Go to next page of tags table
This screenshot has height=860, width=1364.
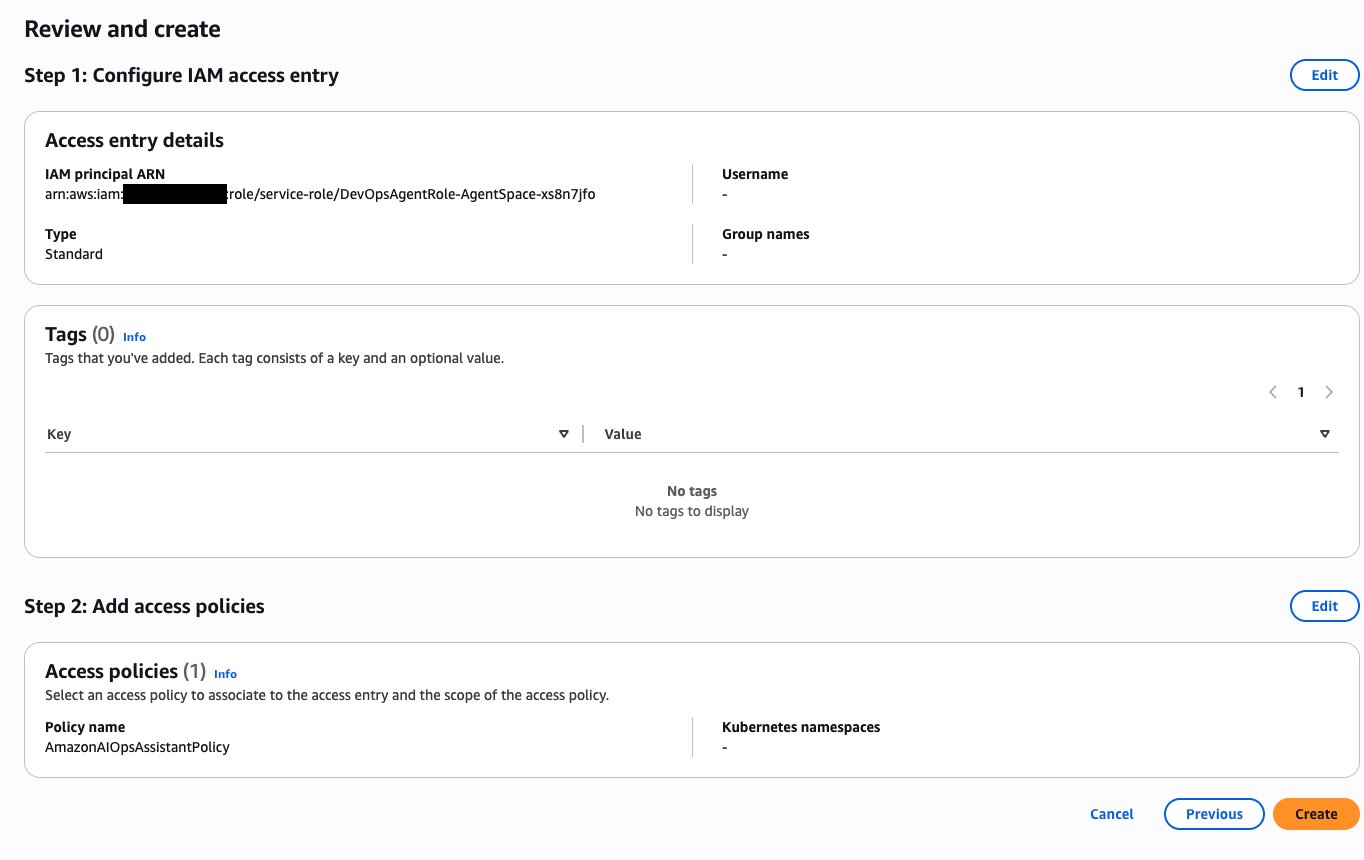[1329, 392]
